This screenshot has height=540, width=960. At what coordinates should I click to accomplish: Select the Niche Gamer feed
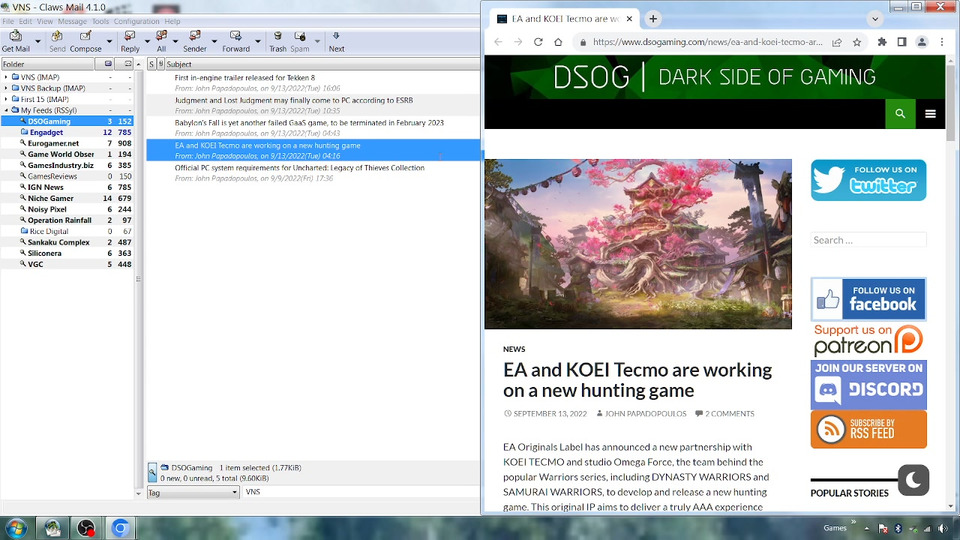click(50, 198)
